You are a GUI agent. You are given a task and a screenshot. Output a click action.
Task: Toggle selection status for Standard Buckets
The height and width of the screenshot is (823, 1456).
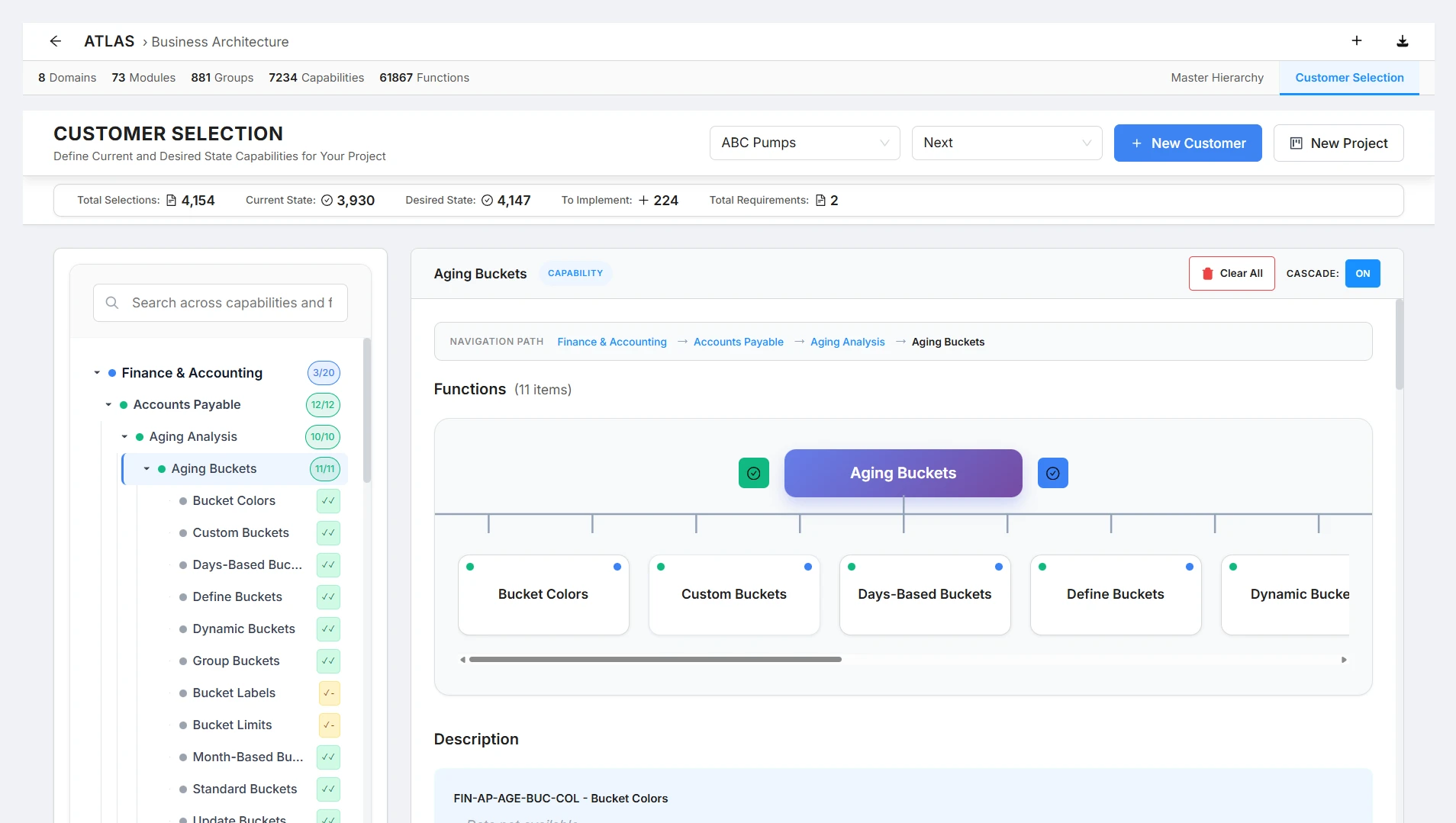point(329,789)
